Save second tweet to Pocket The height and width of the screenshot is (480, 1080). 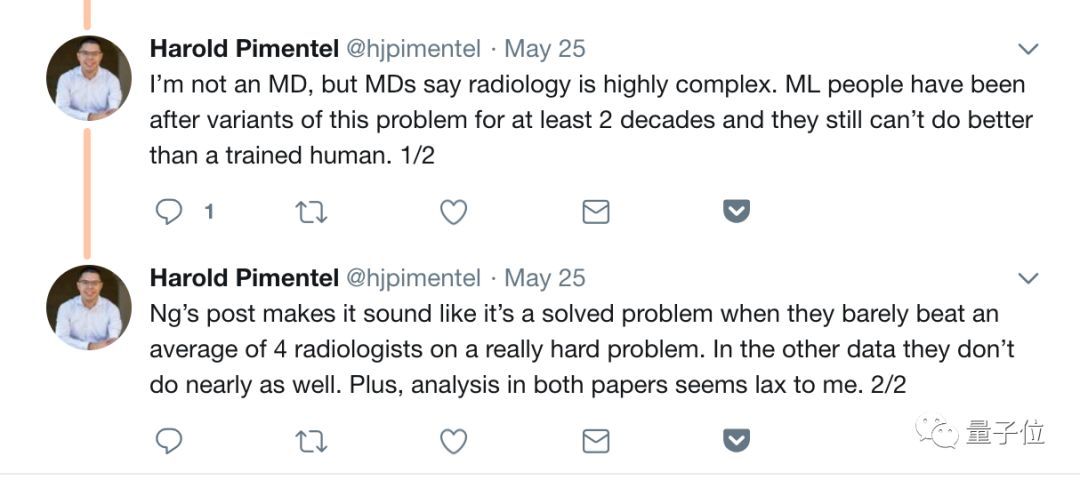click(x=737, y=441)
